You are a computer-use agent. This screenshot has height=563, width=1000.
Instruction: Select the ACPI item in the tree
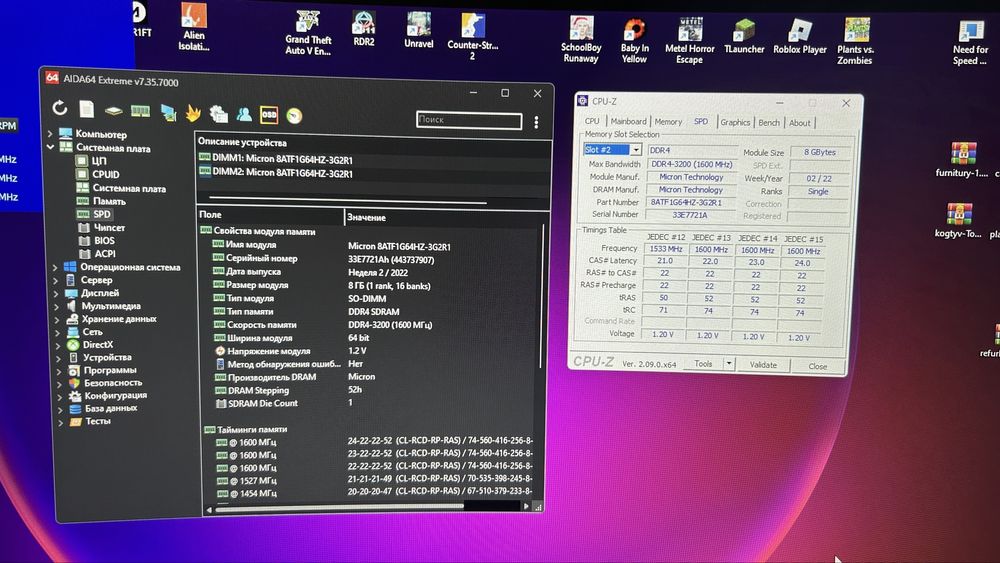coord(98,254)
